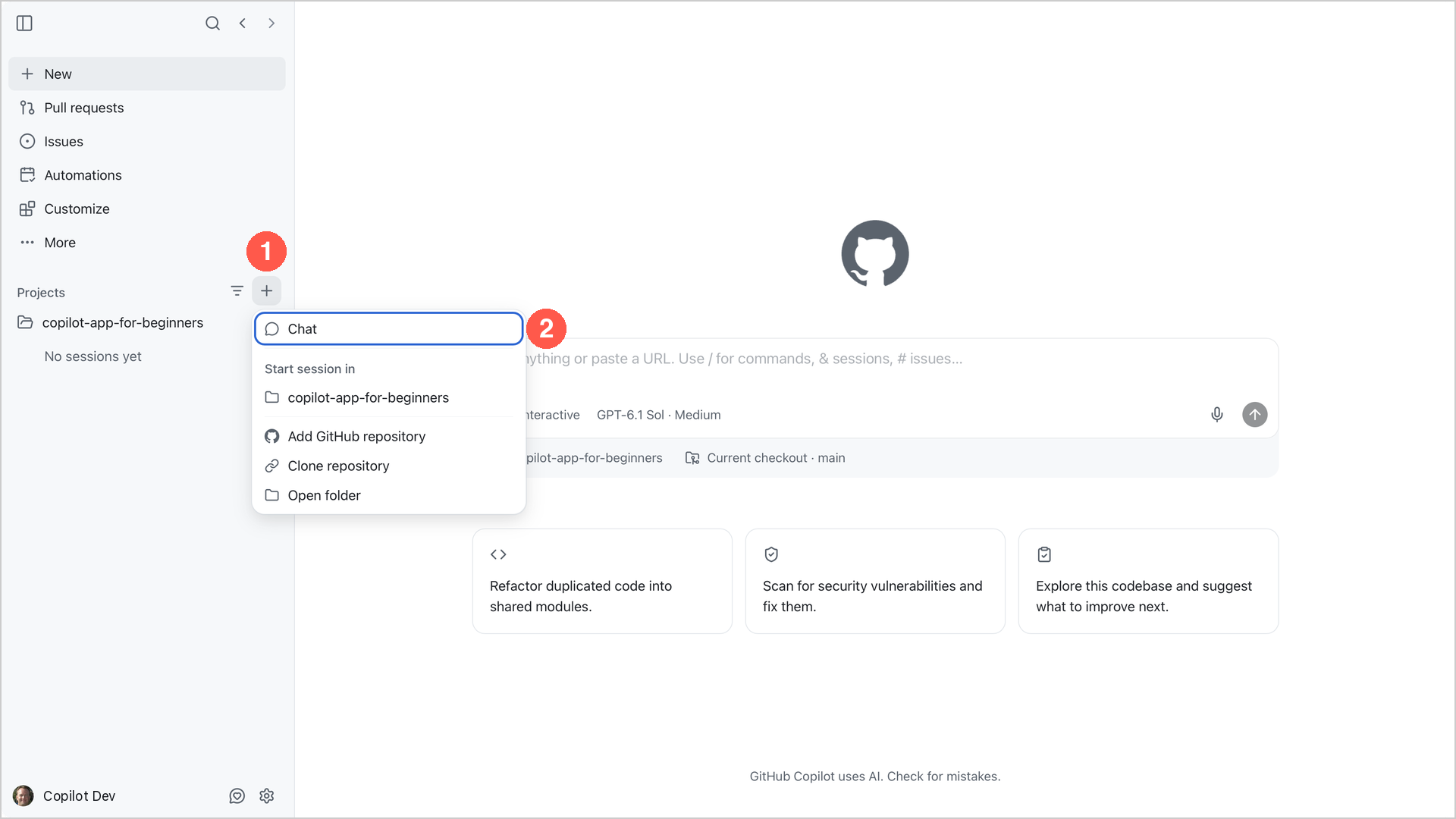Open the GPT-6.1 Sol · Medium model selector

659,415
